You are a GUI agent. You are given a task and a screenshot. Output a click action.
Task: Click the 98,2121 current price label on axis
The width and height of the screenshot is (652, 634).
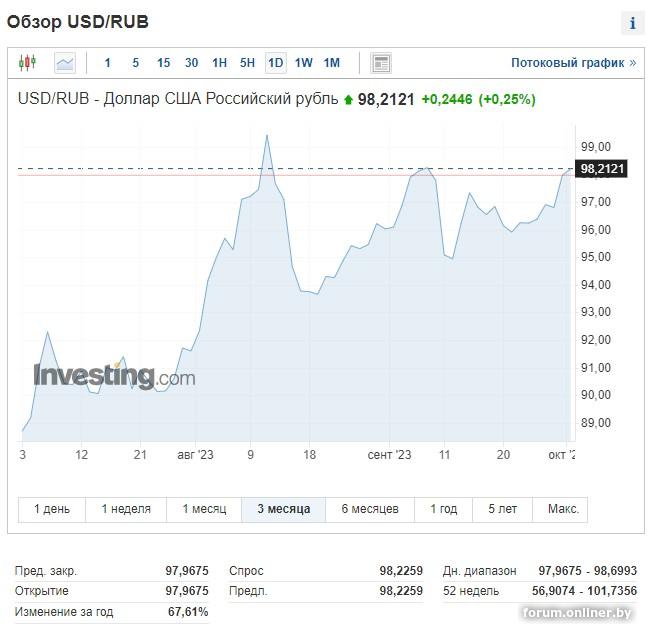coord(602,169)
